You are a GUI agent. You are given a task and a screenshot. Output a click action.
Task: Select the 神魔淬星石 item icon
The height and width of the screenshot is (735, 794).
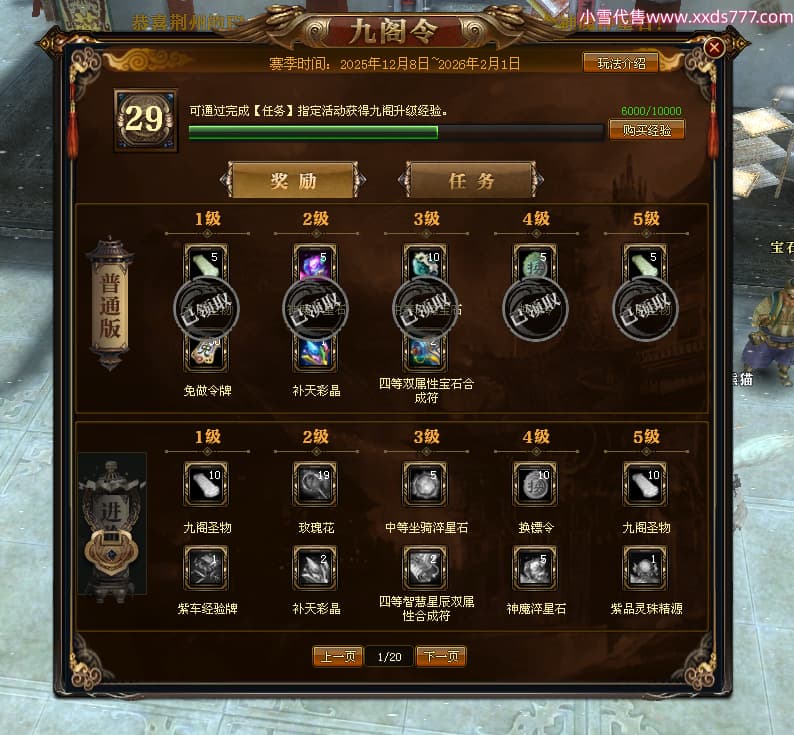point(535,568)
